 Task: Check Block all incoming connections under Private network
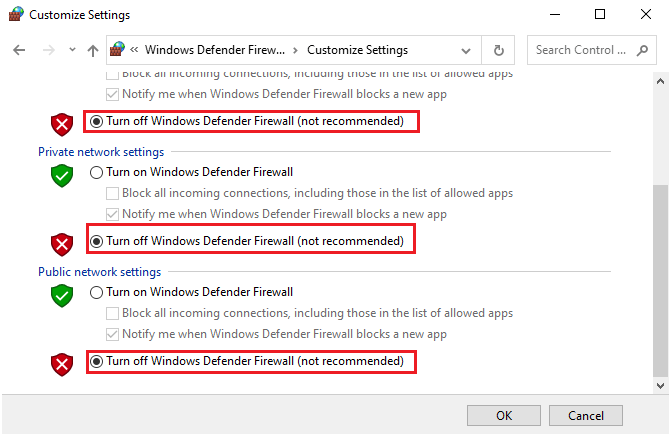coord(112,193)
